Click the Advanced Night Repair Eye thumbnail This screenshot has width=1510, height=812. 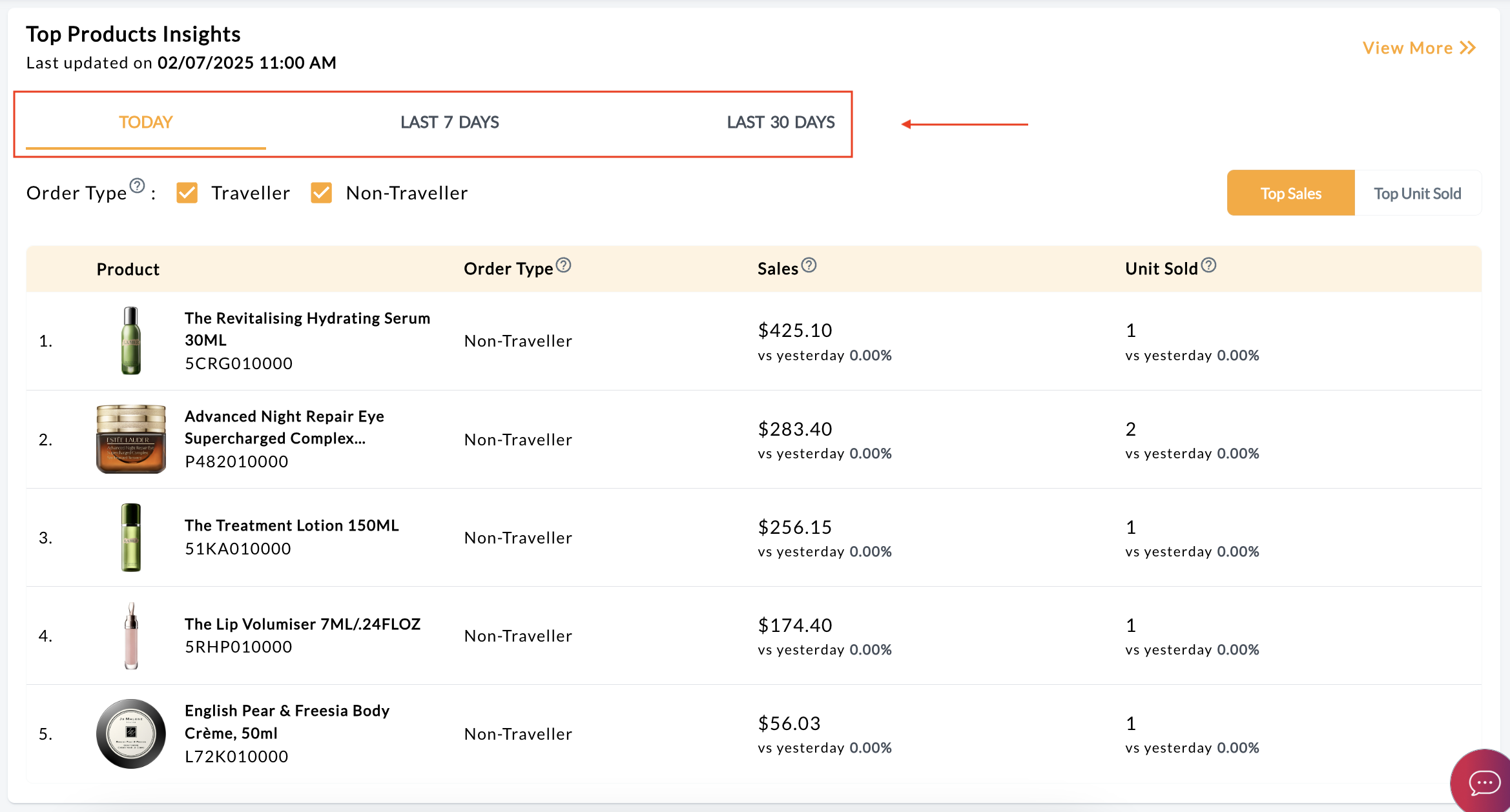point(131,439)
